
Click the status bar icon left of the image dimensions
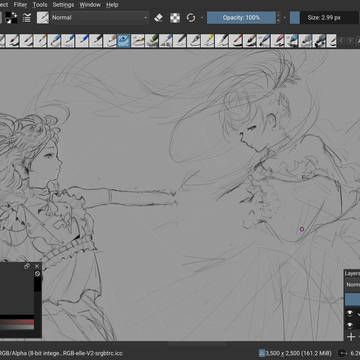pyautogui.click(x=262, y=353)
